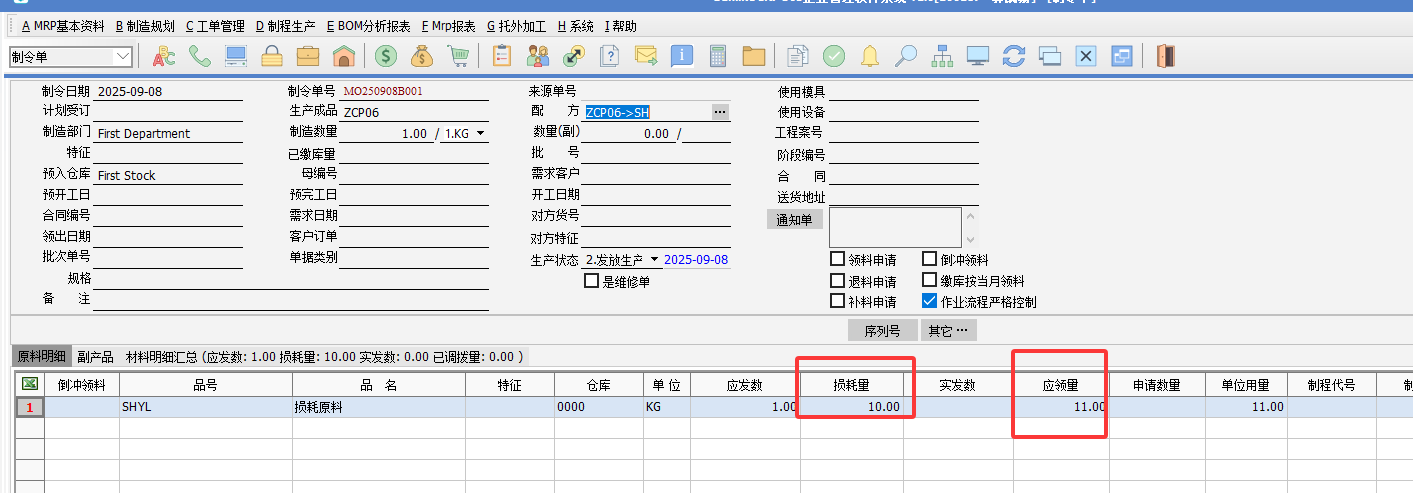Tick the 是维修单 checkbox
The width and height of the screenshot is (1413, 493).
point(592,281)
